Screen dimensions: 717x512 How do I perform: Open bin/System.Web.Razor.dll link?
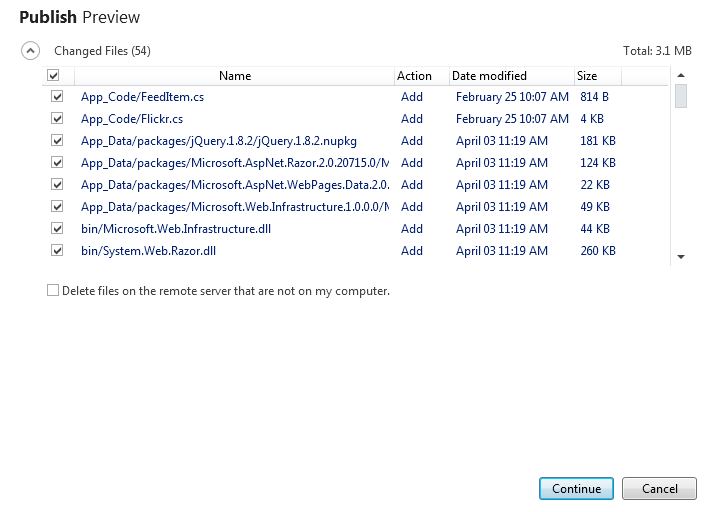148,251
